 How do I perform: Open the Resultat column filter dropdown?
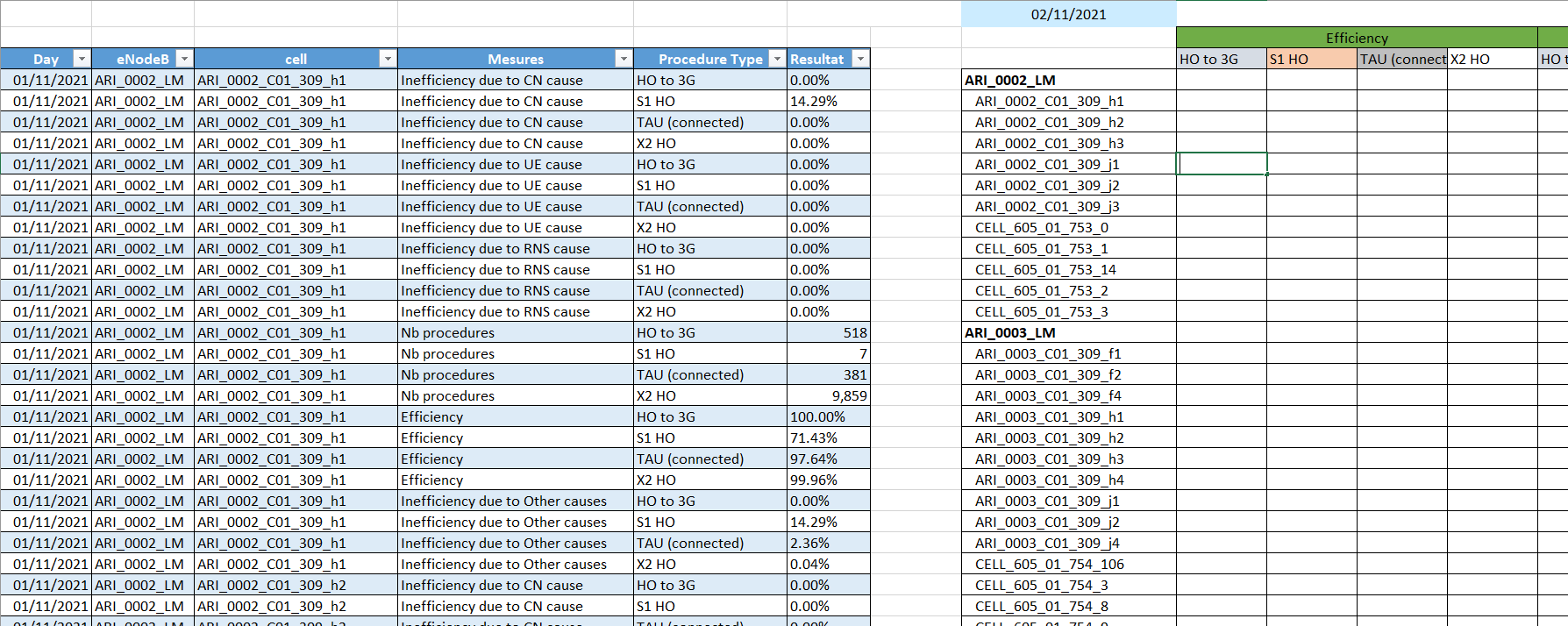[860, 59]
